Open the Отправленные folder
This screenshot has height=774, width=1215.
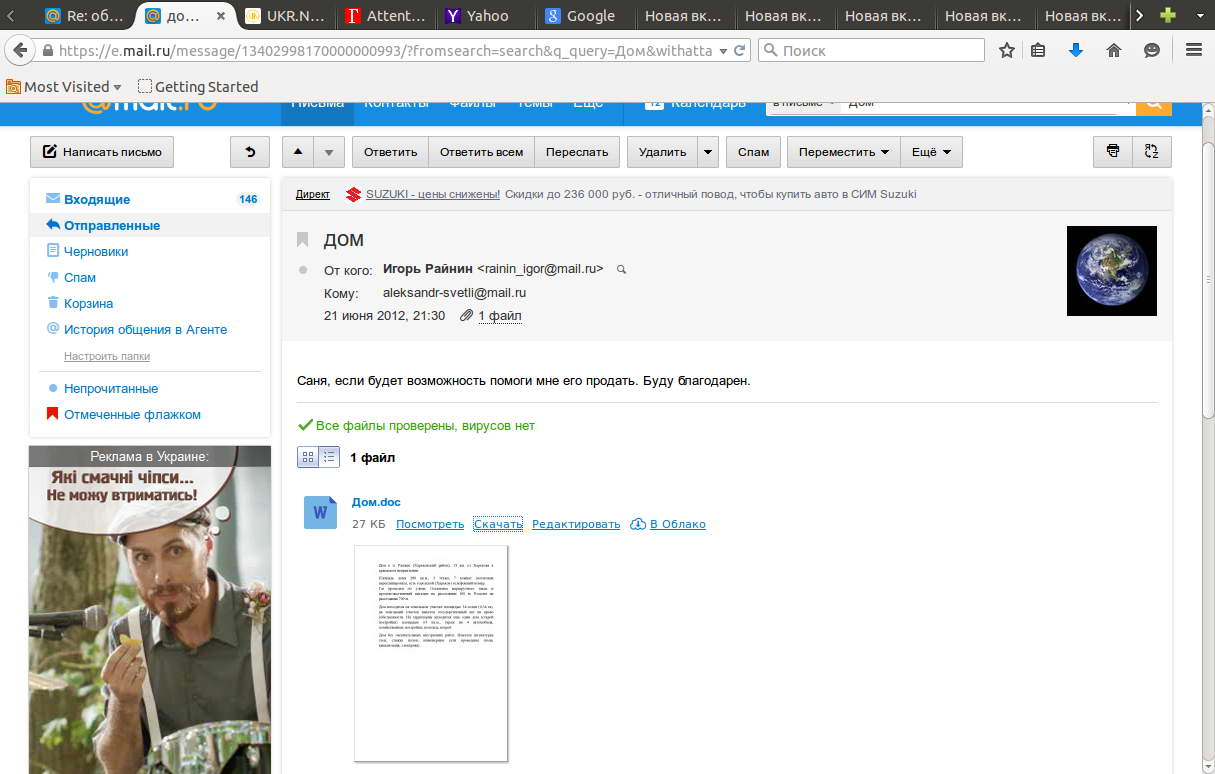coord(111,225)
